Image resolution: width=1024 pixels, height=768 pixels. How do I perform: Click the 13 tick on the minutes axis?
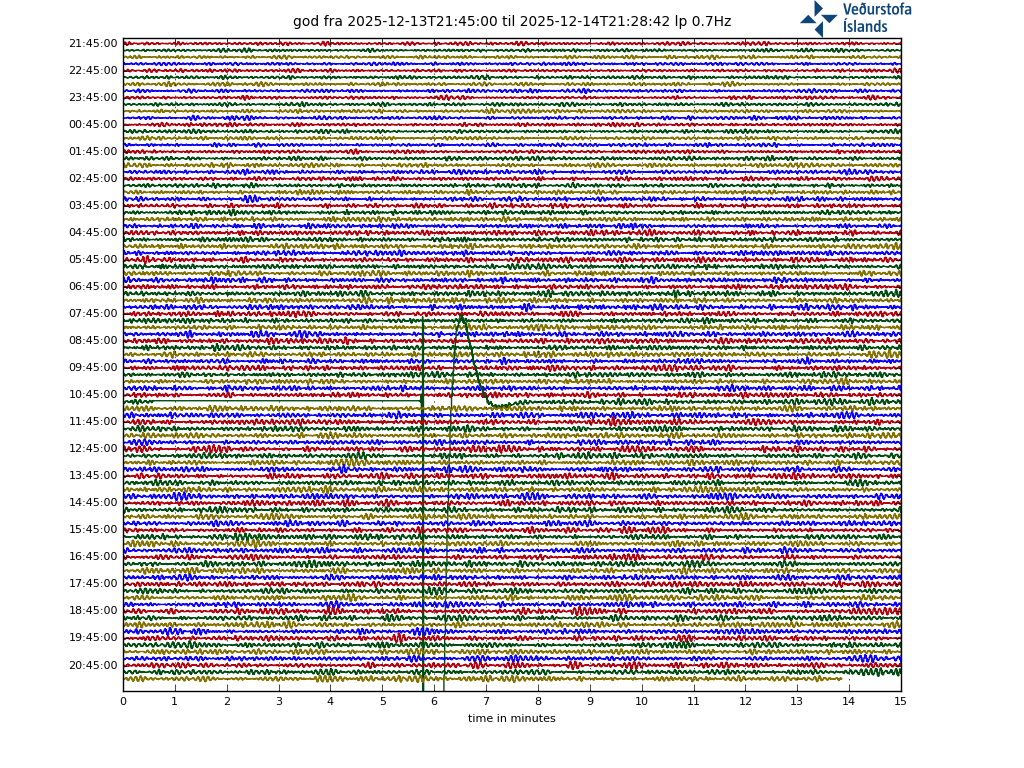(797, 702)
